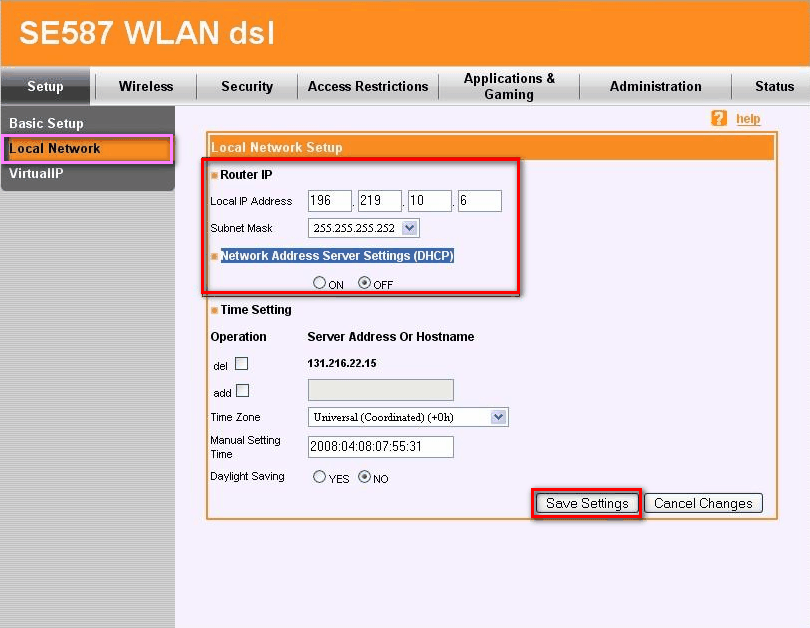Click first IP octet field 196
The image size is (810, 628).
[330, 201]
